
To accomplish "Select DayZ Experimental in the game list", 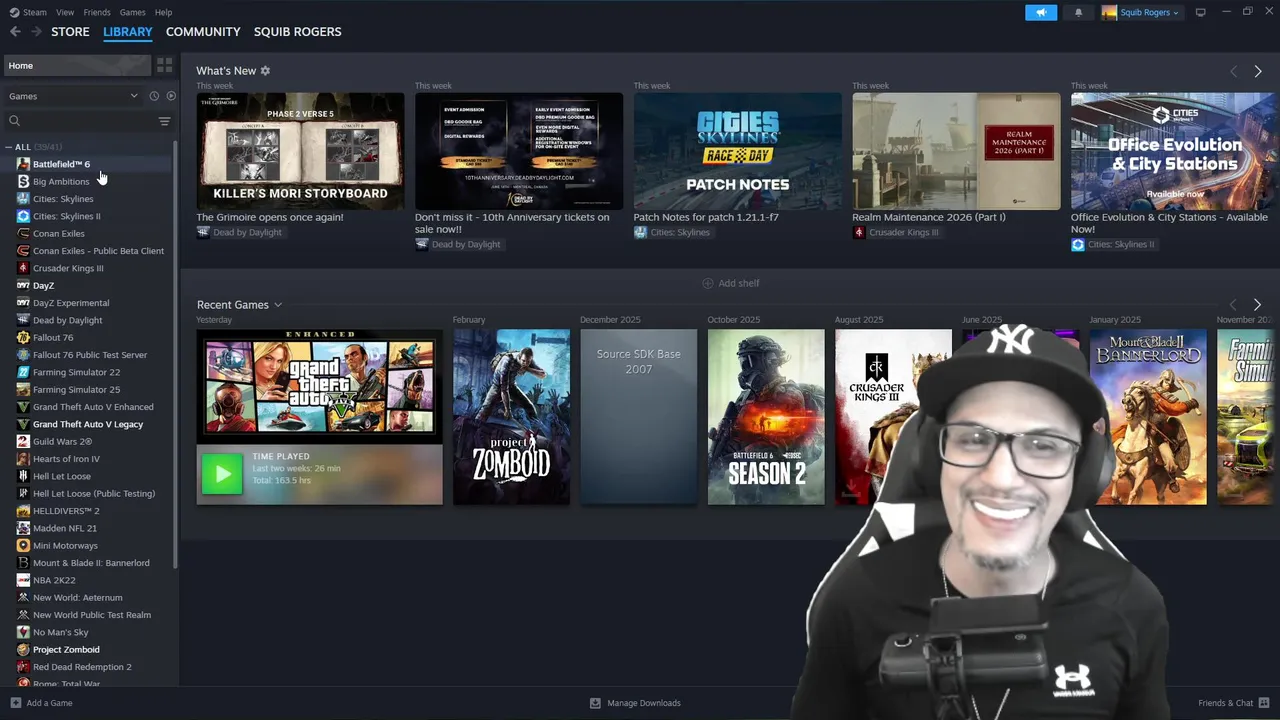I will tap(71, 303).
